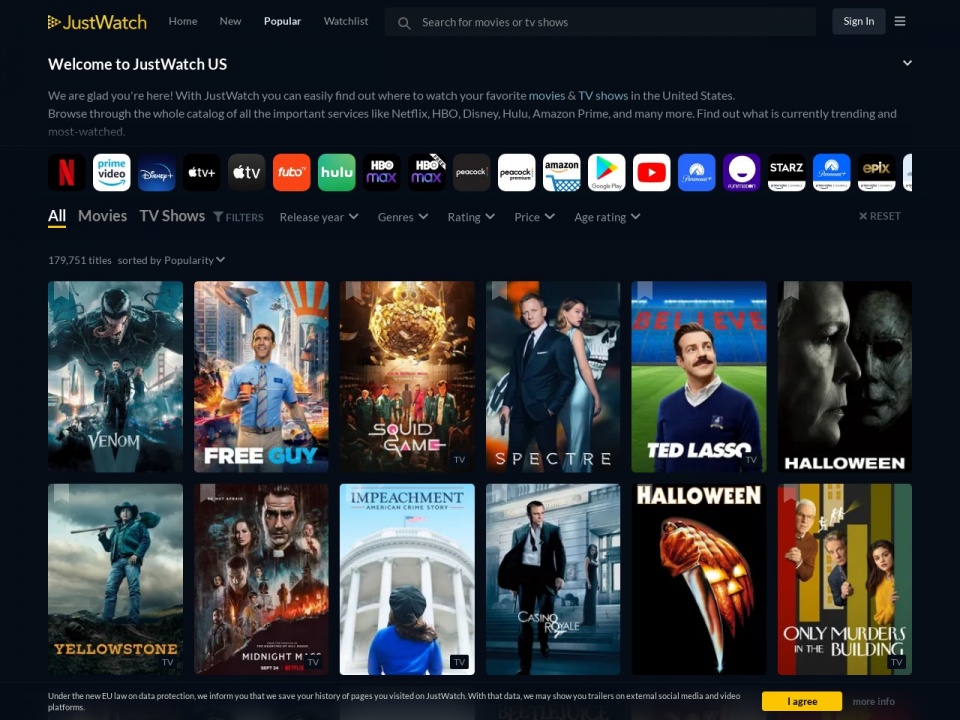Filter by the hulu provider icon
This screenshot has width=960, height=720.
coord(337,173)
